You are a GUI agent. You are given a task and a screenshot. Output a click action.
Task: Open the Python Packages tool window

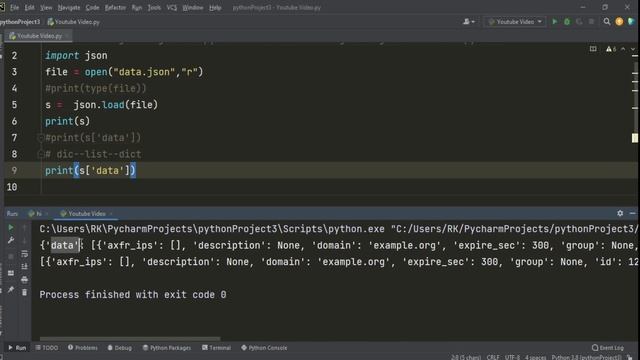point(167,348)
